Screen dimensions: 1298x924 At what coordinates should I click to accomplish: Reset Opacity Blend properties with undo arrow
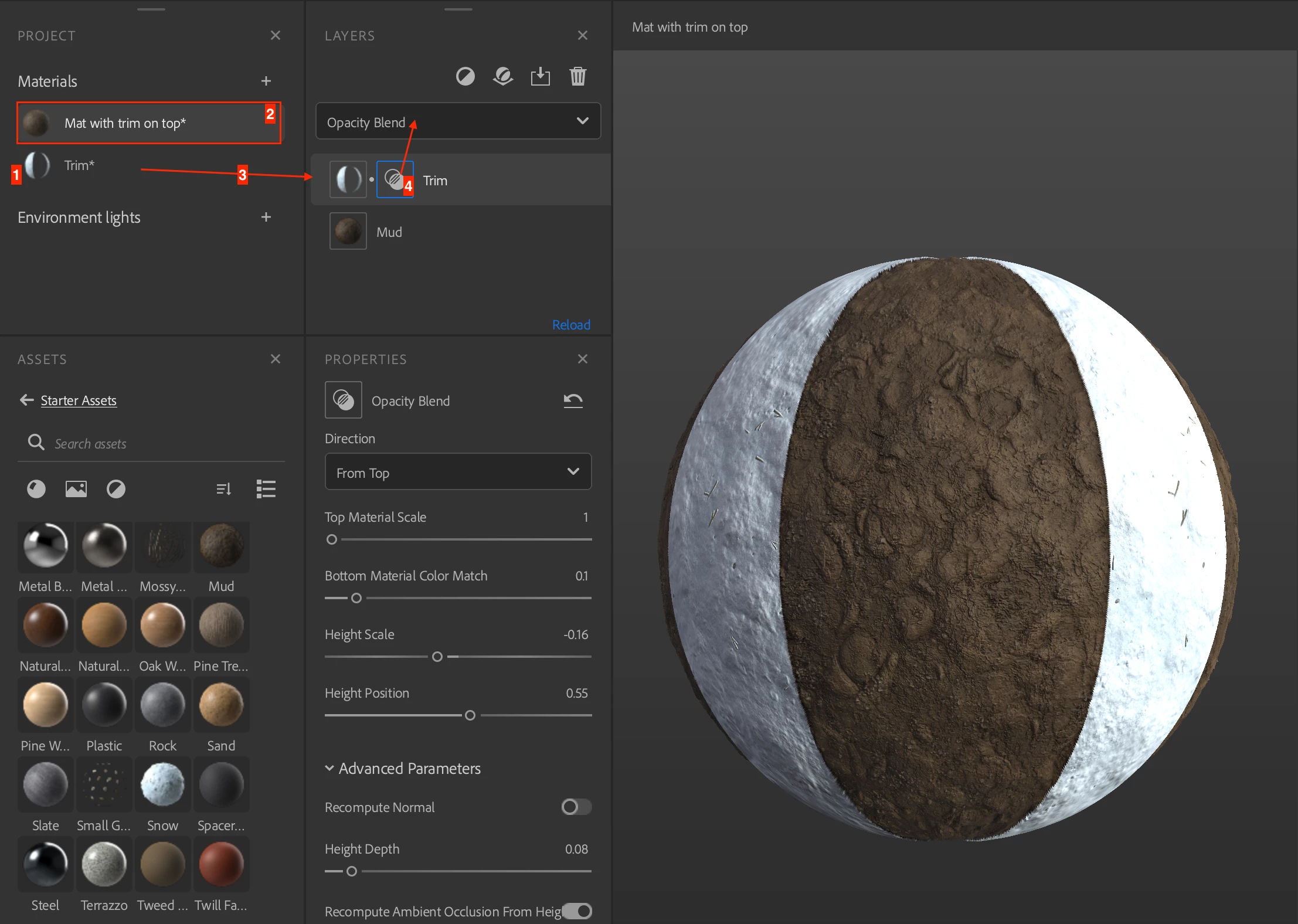click(573, 400)
